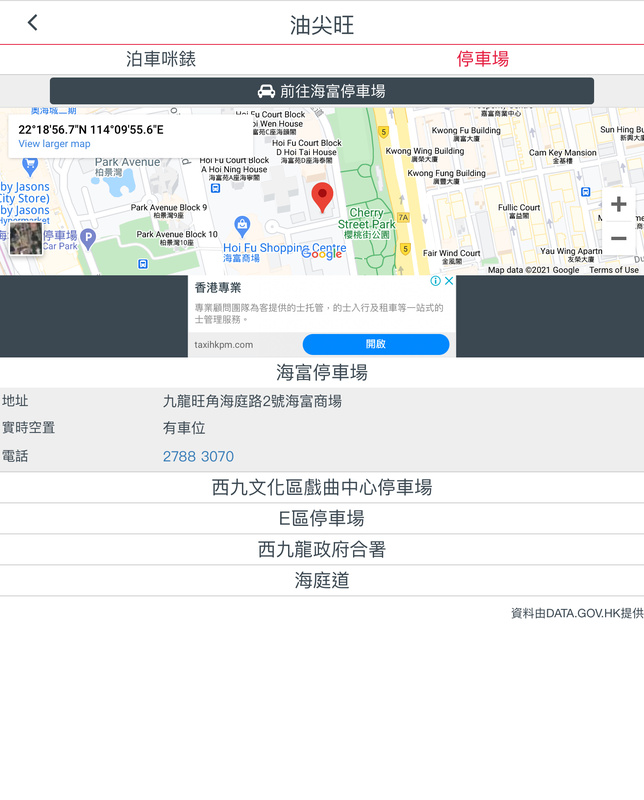Call phone number 2788 3070
The height and width of the screenshot is (800, 644).
click(198, 456)
